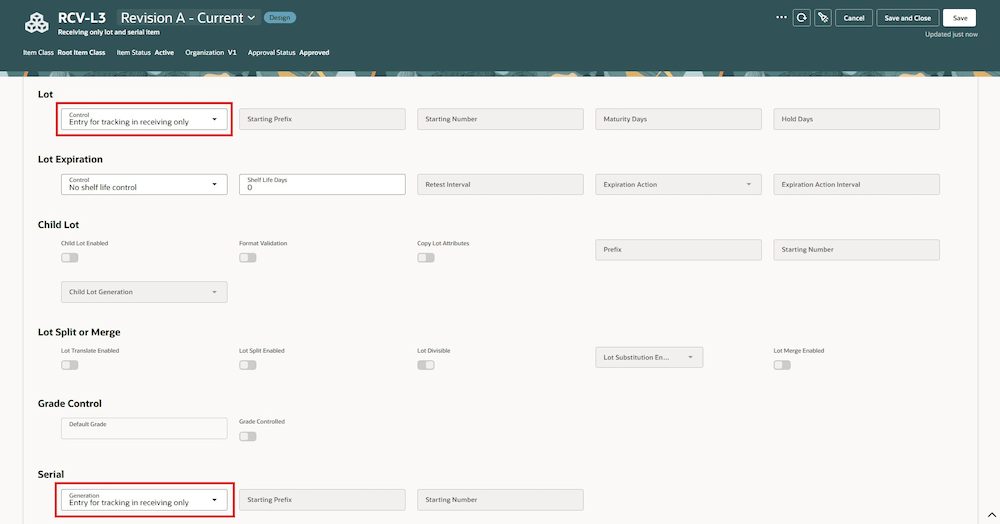Click the Serial Starting Number field
The image size is (1000, 524).
coord(501,500)
